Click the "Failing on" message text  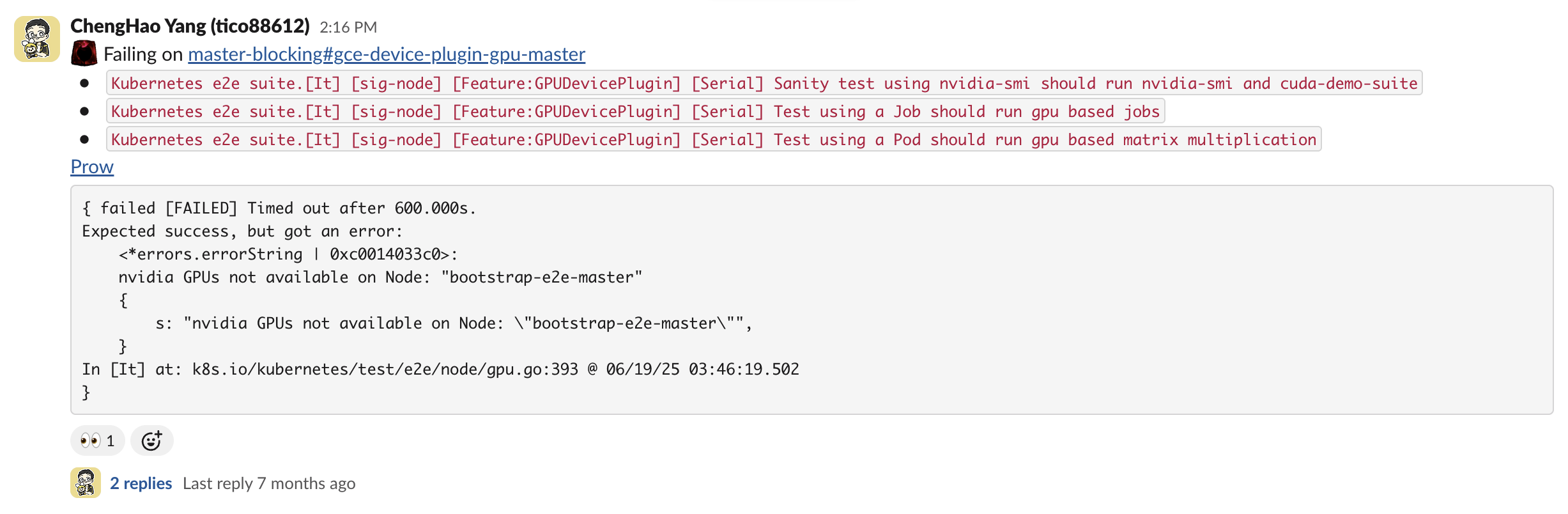pos(143,54)
